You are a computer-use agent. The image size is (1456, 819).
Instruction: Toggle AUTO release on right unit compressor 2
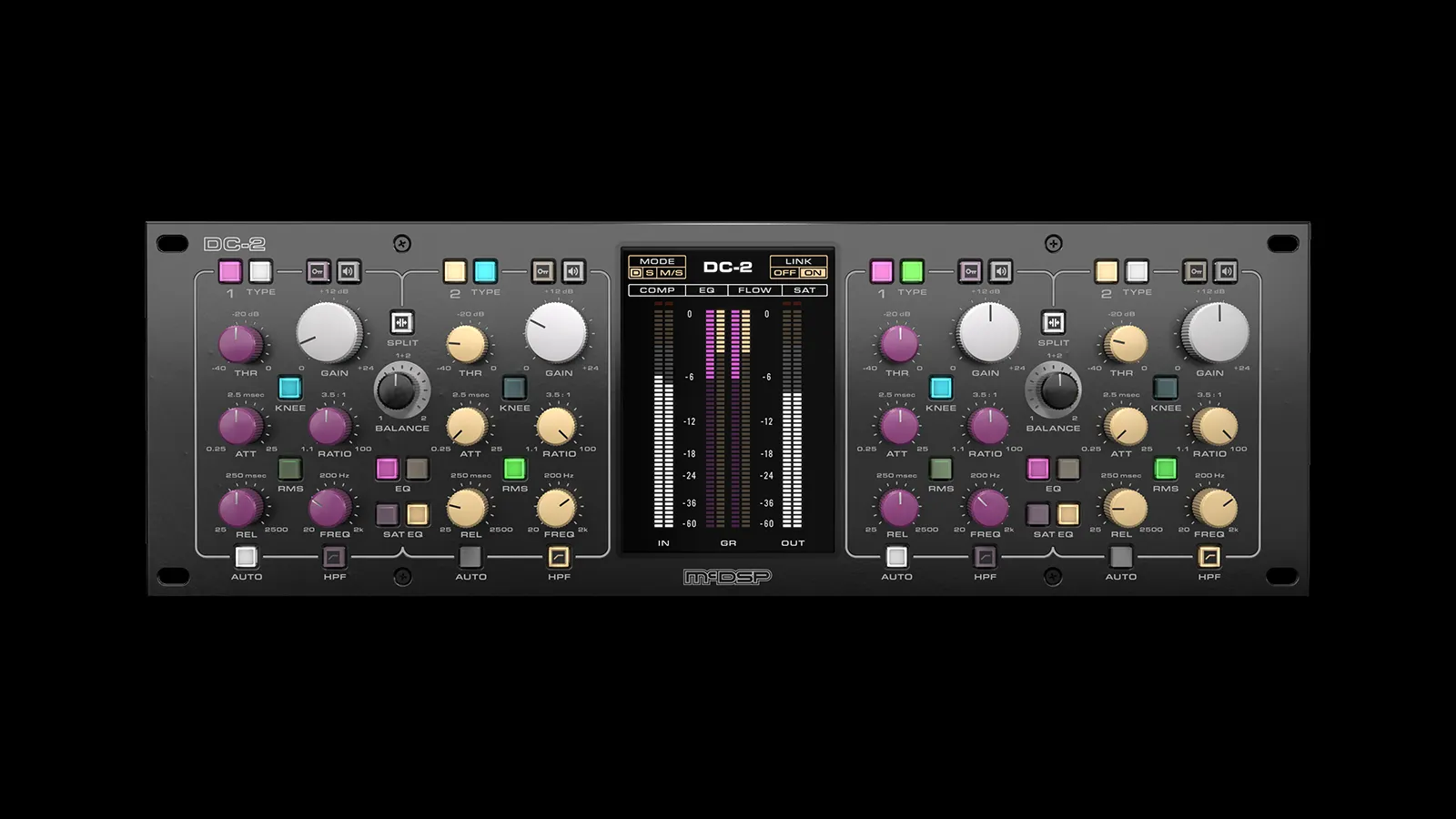(x=1121, y=557)
